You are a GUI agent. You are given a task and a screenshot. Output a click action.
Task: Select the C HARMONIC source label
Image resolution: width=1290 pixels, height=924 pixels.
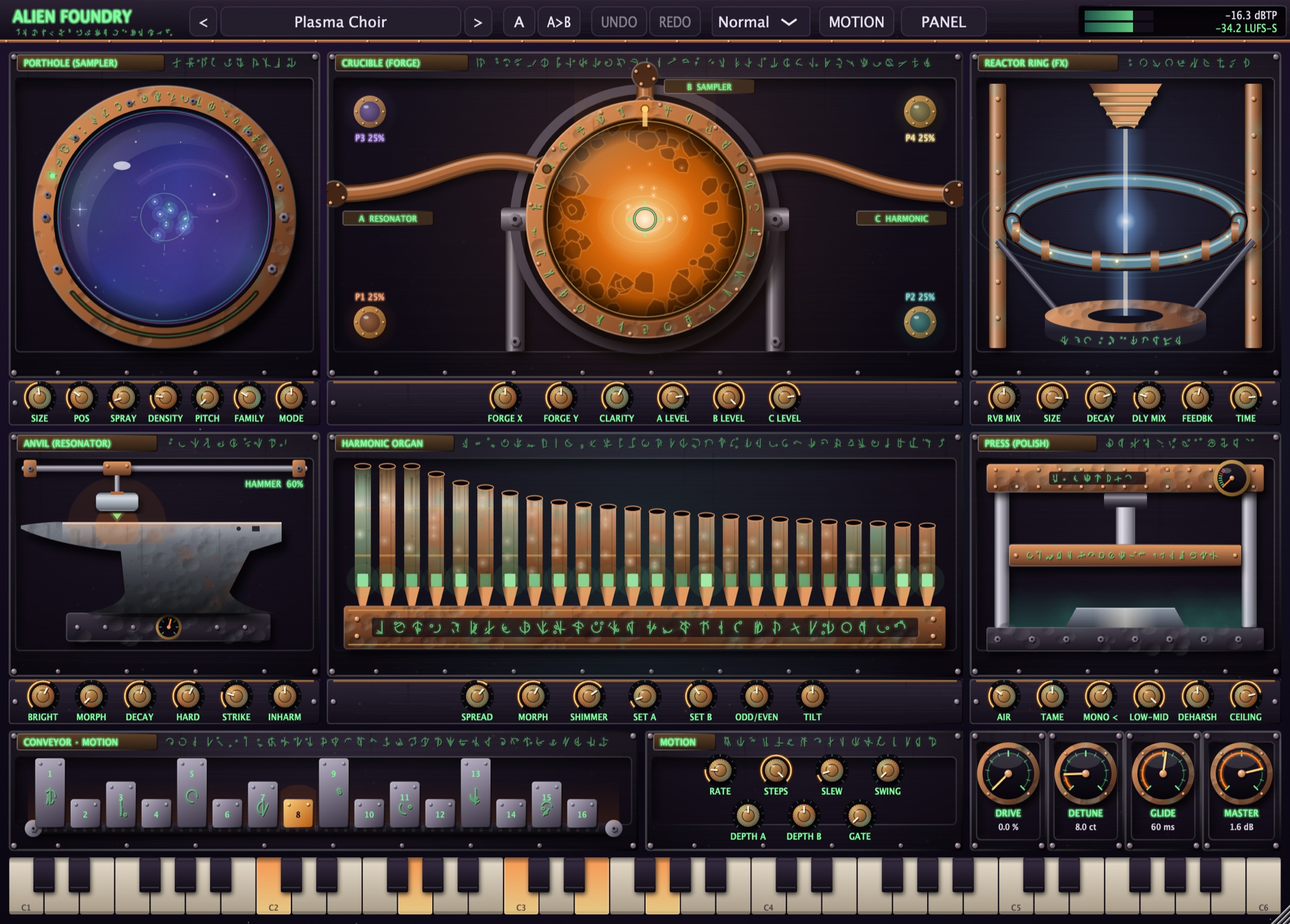click(x=901, y=219)
